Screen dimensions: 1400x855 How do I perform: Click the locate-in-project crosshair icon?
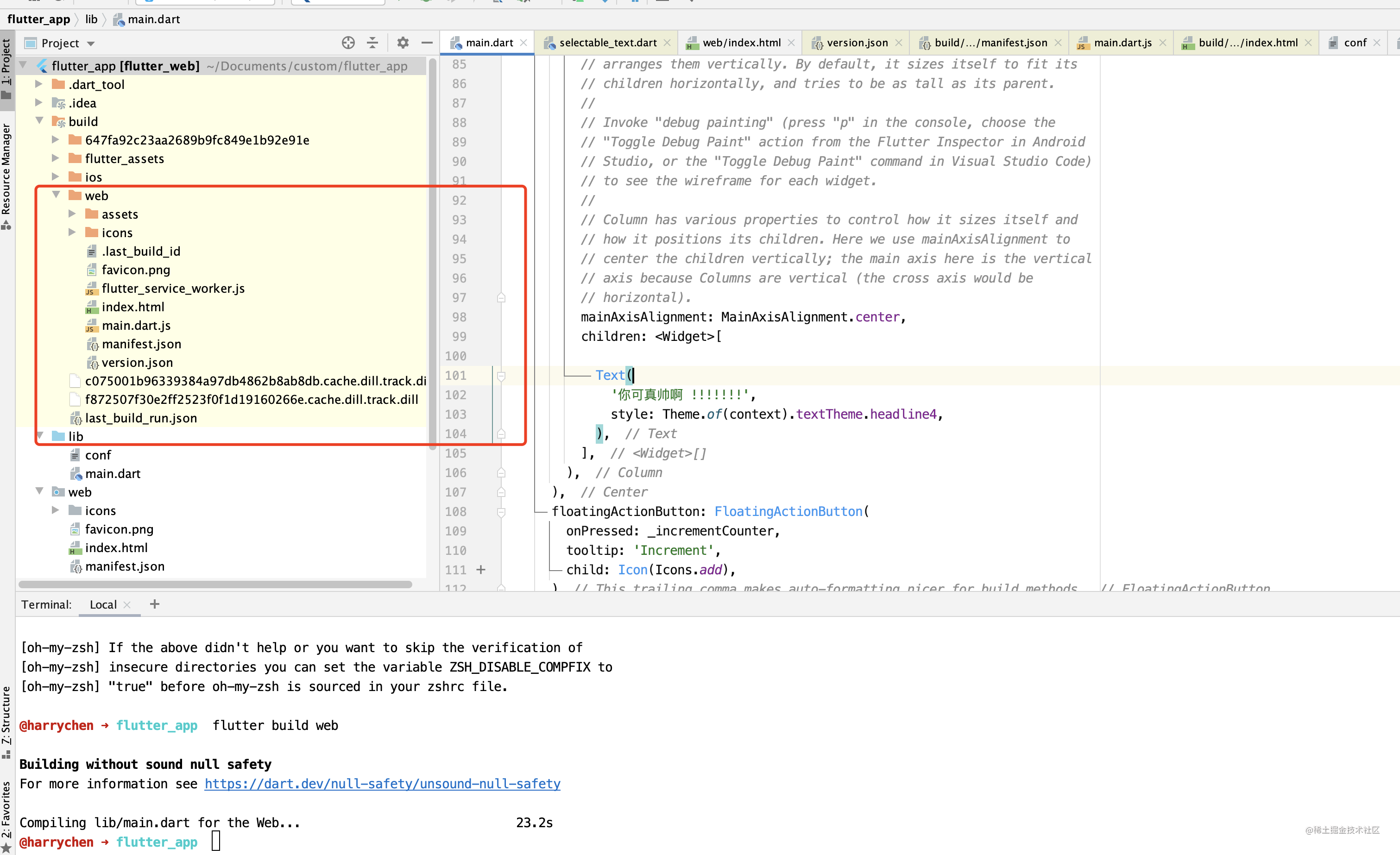348,43
